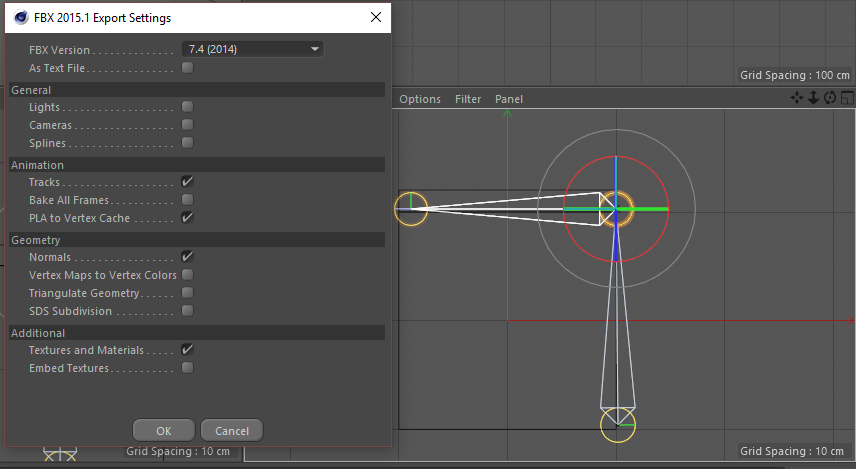Confirm export with the OK button
This screenshot has width=856, height=469.
[164, 431]
